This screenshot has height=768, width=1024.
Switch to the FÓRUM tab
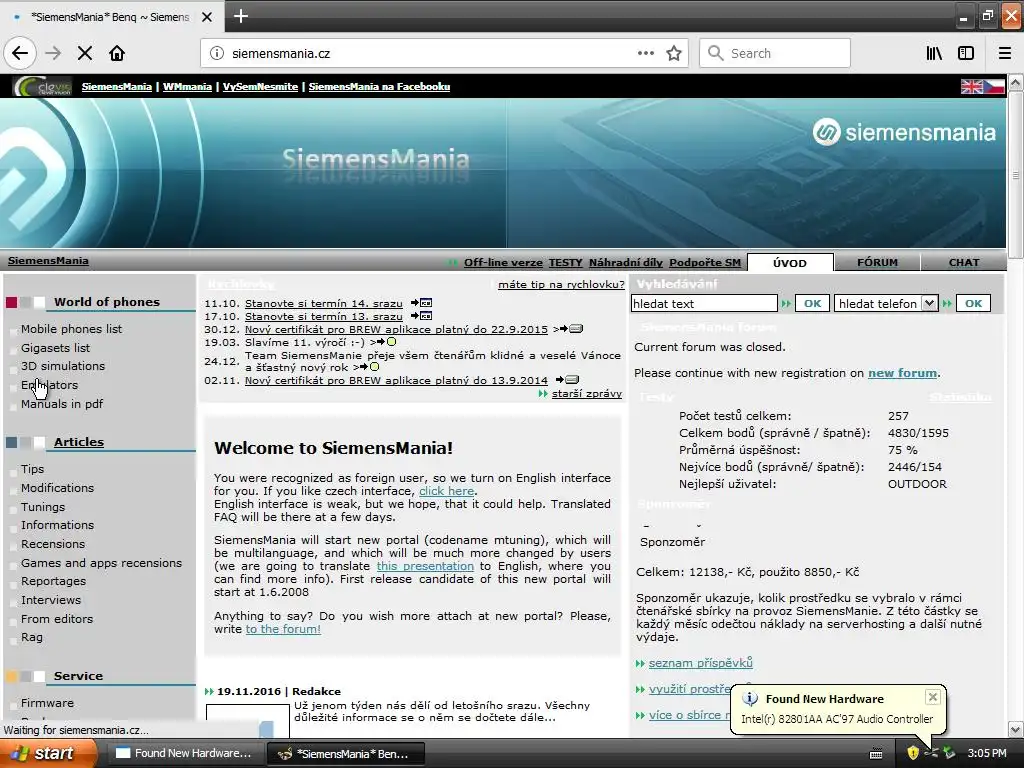coord(877,262)
